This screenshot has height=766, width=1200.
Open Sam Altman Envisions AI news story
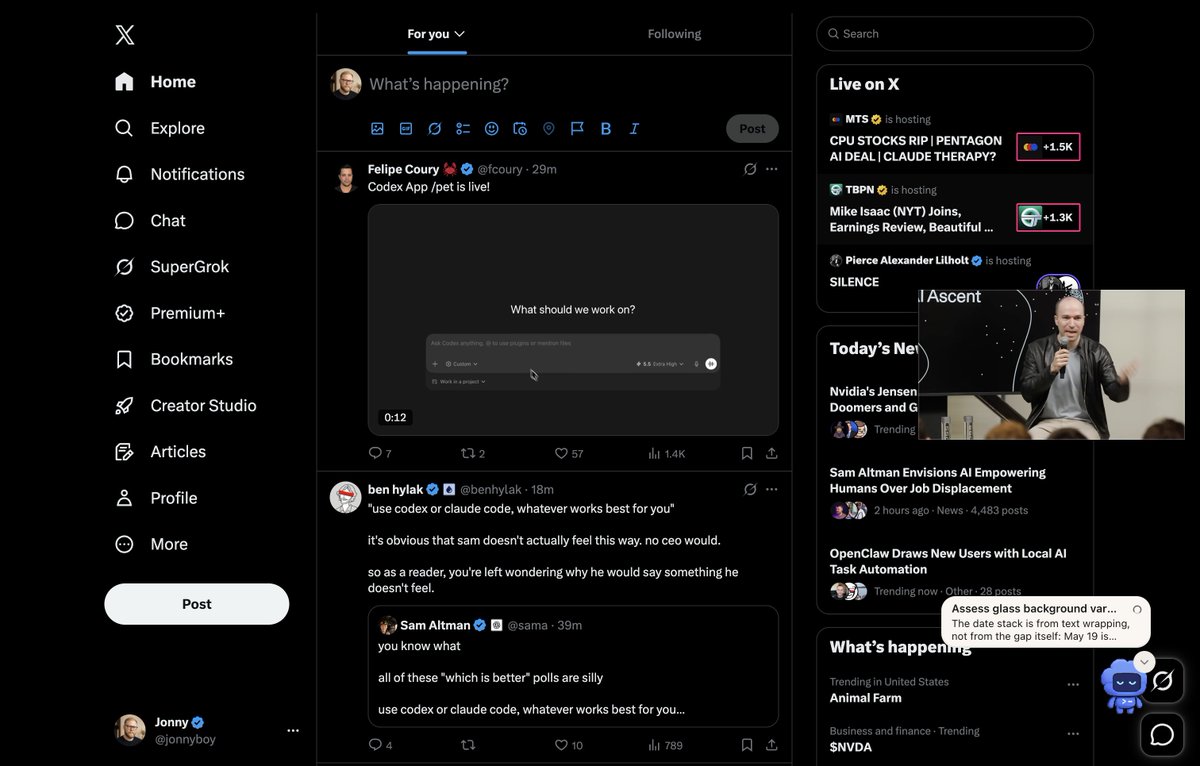click(x=938, y=480)
